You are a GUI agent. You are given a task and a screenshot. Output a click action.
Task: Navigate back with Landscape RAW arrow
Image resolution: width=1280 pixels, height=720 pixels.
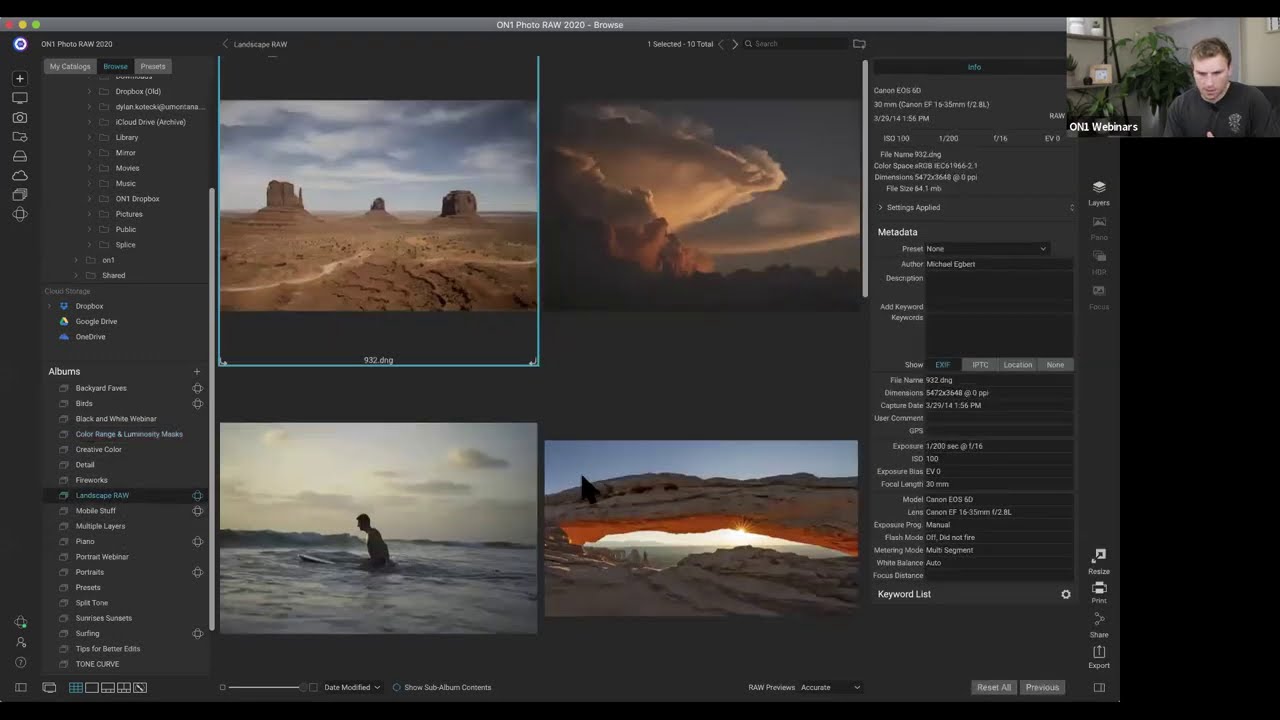click(225, 44)
